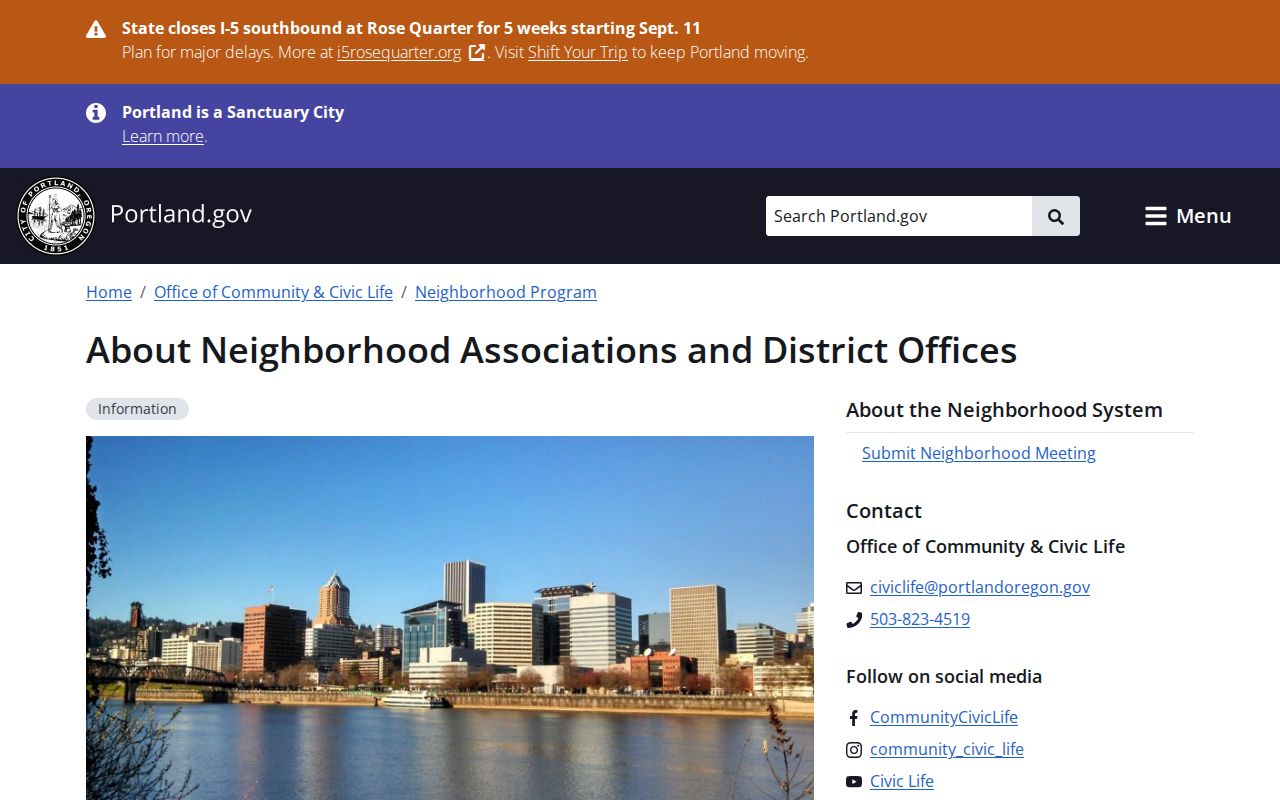Screen dimensions: 1280x800
Task: Open the i5rosequarter.org link
Action: coord(399,52)
